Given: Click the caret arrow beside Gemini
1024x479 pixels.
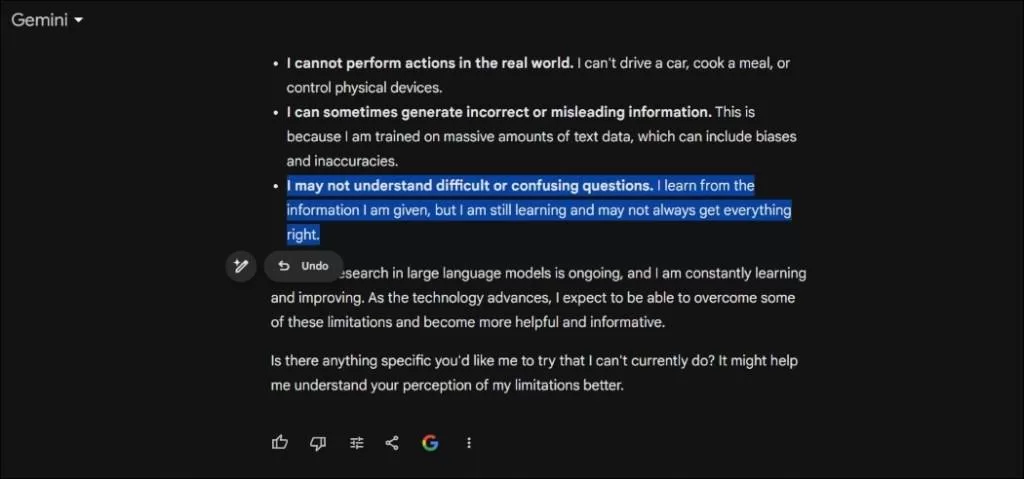Looking at the screenshot, I should click(78, 21).
